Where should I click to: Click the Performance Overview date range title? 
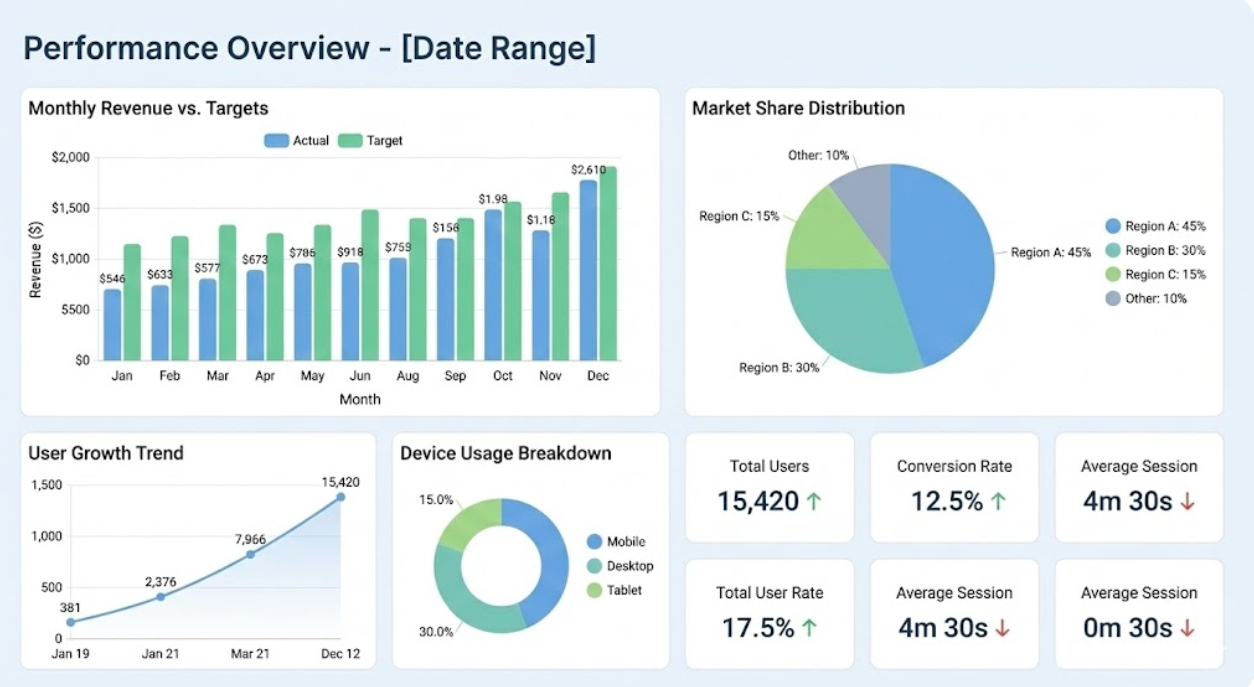309,47
